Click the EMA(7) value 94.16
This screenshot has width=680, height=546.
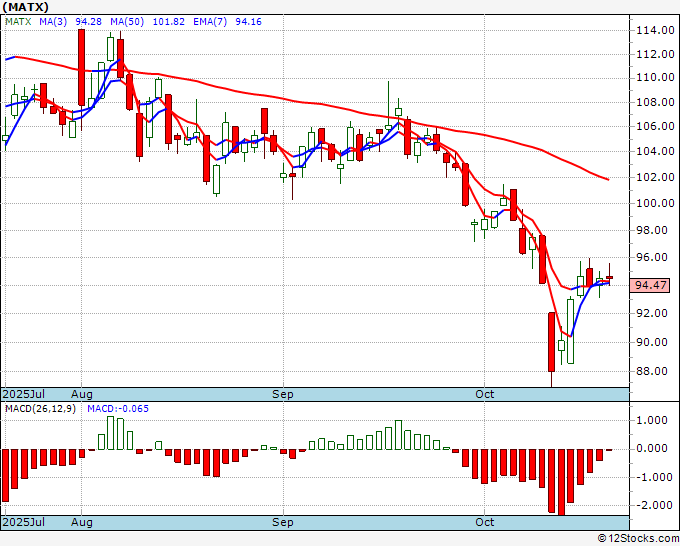[248, 22]
